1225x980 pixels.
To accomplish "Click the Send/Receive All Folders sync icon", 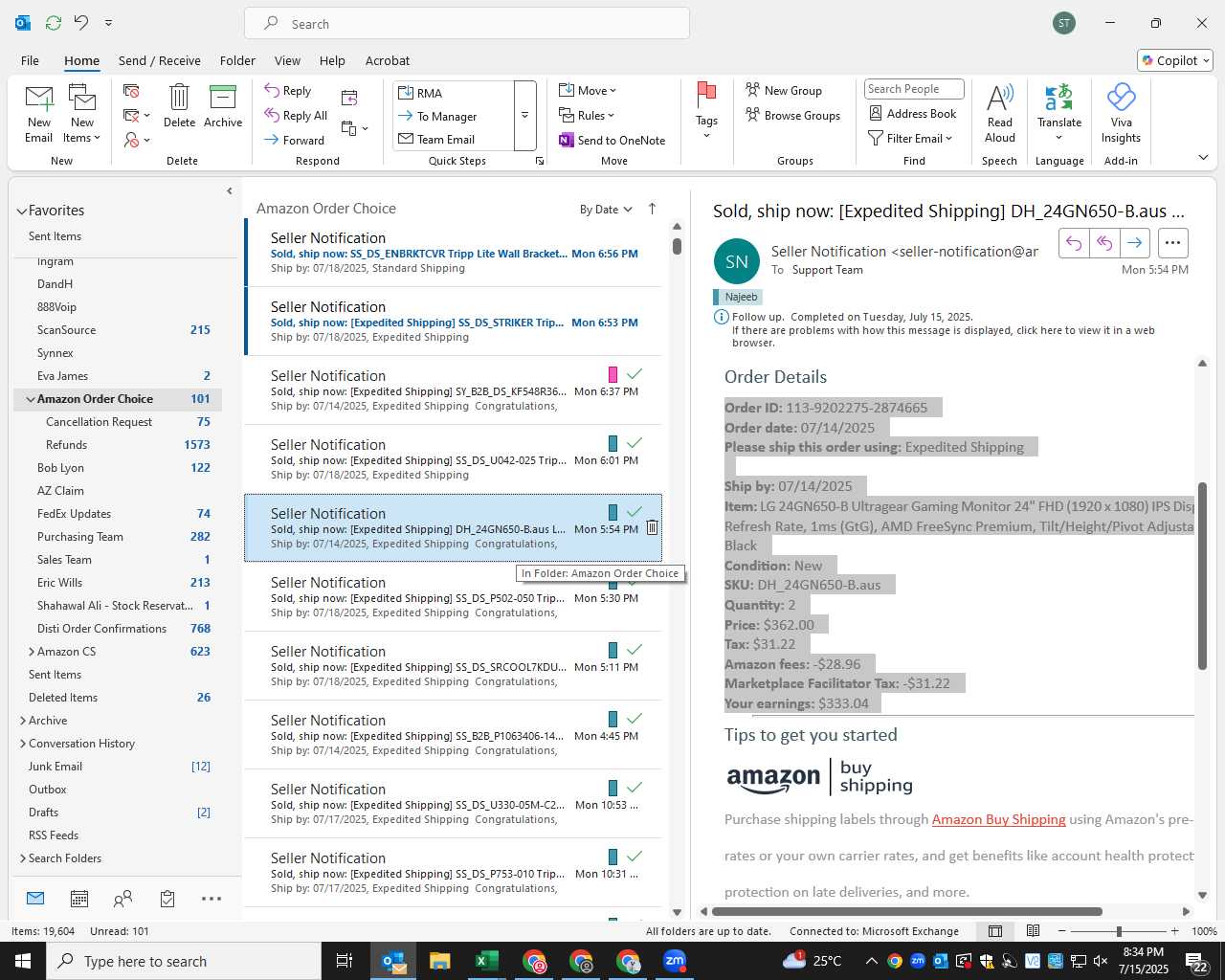I will [x=54, y=22].
